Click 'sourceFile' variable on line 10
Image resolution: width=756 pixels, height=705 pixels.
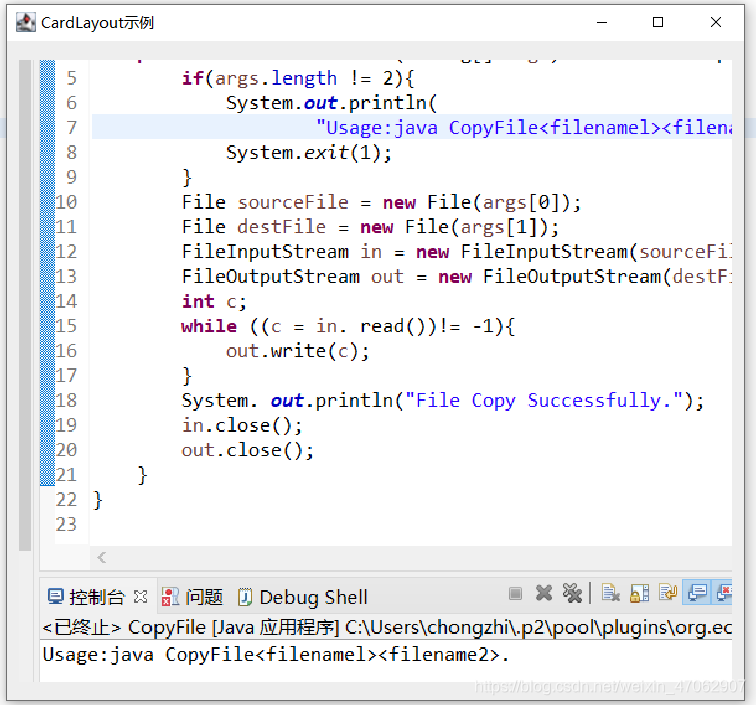[x=293, y=203]
